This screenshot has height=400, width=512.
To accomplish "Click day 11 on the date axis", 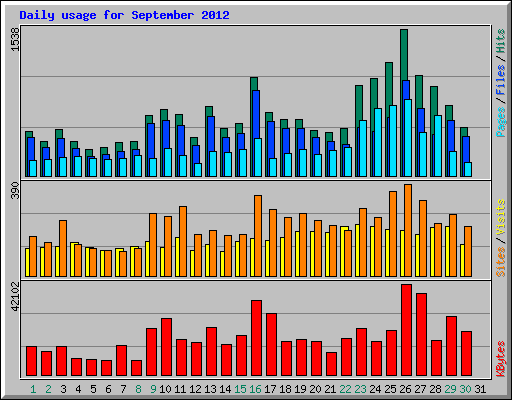I will coord(180,389).
